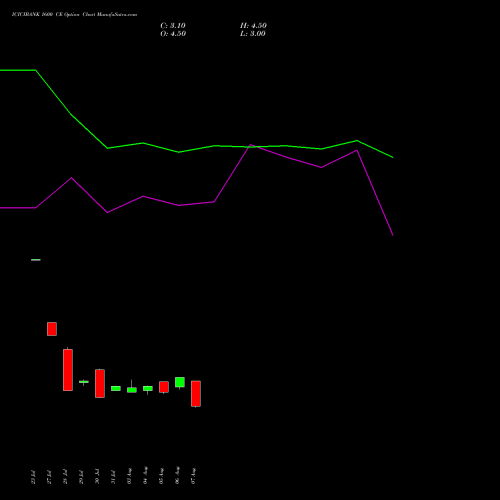Select the open value 'O: 4.50'

[173, 34]
